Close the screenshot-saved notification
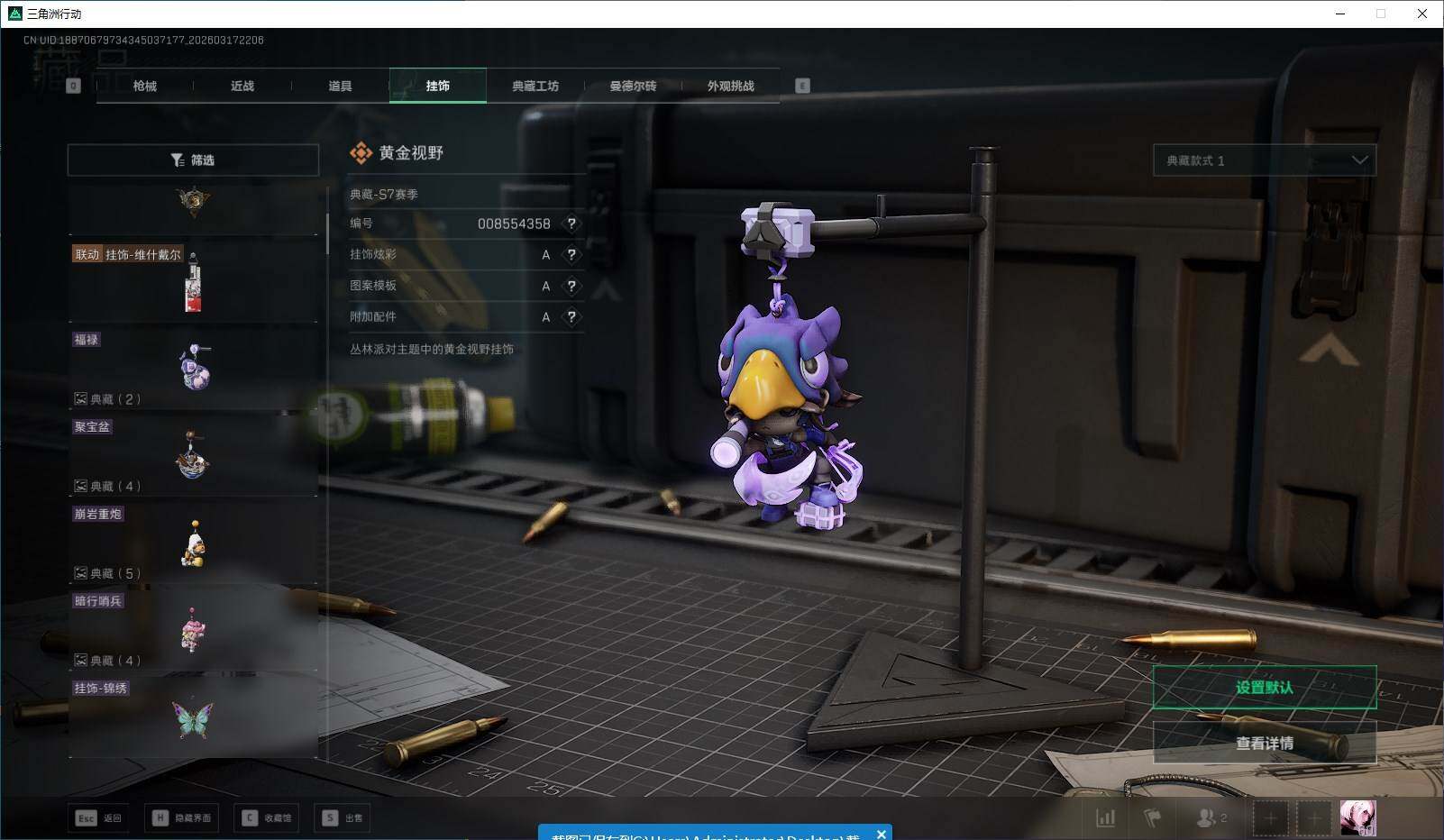The image size is (1444, 840). 882,834
